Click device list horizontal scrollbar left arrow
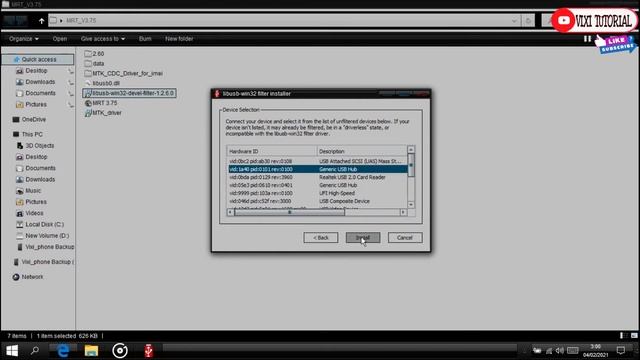 pyautogui.click(x=231, y=212)
